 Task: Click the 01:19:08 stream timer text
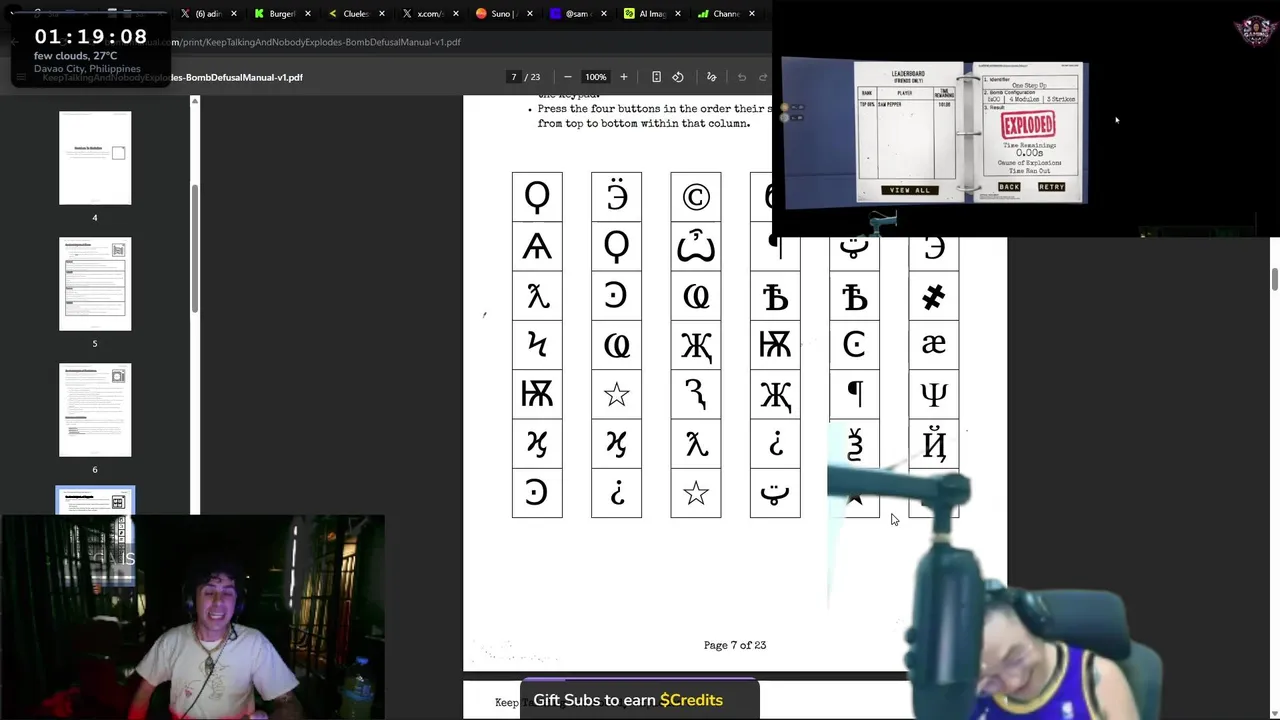91,37
